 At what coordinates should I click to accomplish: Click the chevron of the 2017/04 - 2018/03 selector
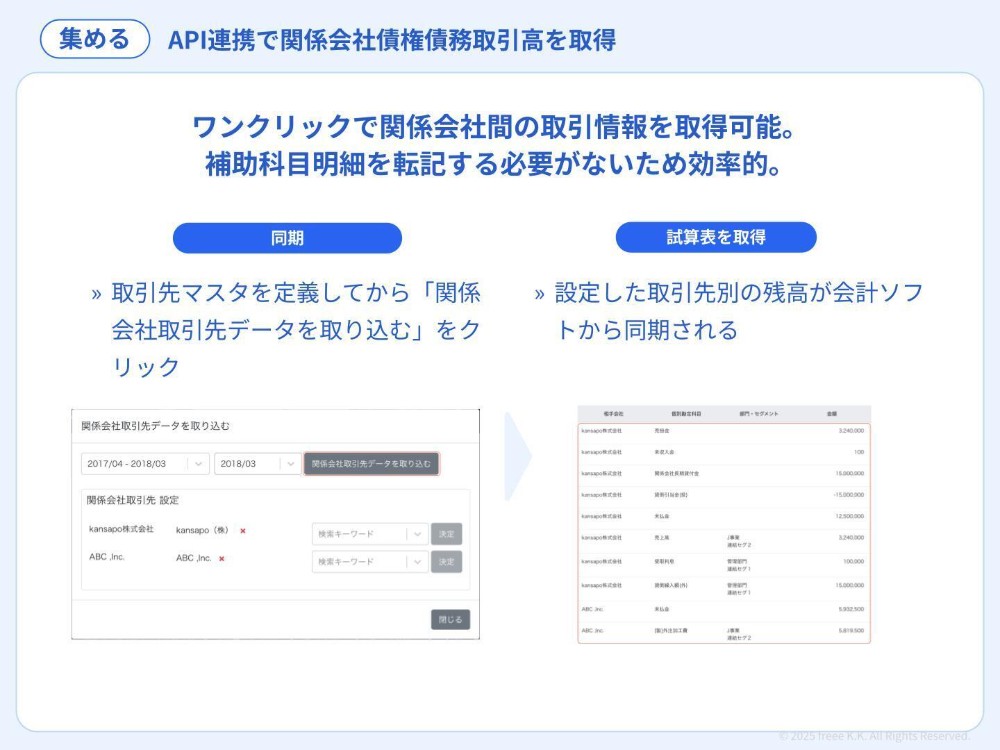point(199,462)
